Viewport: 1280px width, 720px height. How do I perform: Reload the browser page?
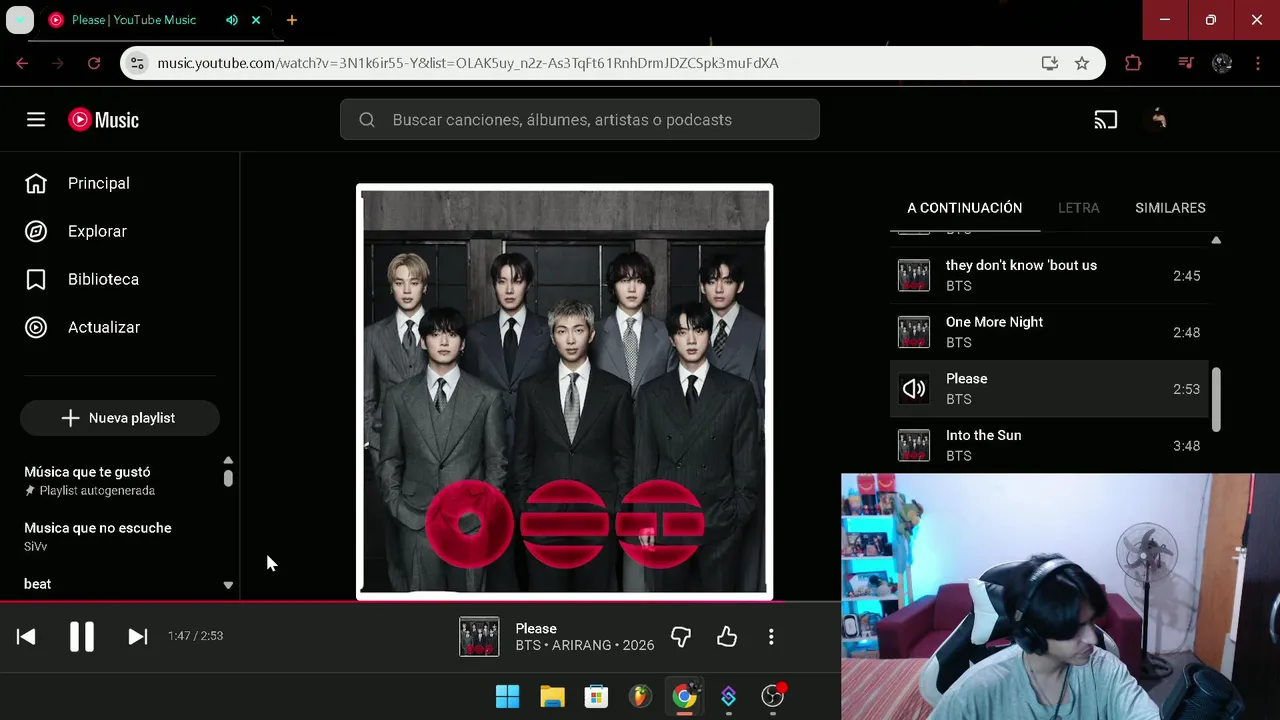(94, 63)
